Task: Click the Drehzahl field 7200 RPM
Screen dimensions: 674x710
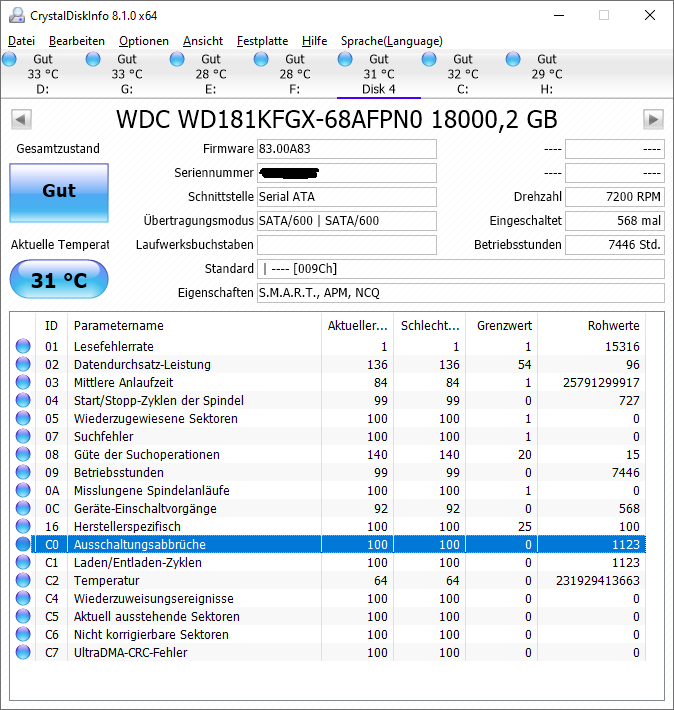Action: [615, 197]
